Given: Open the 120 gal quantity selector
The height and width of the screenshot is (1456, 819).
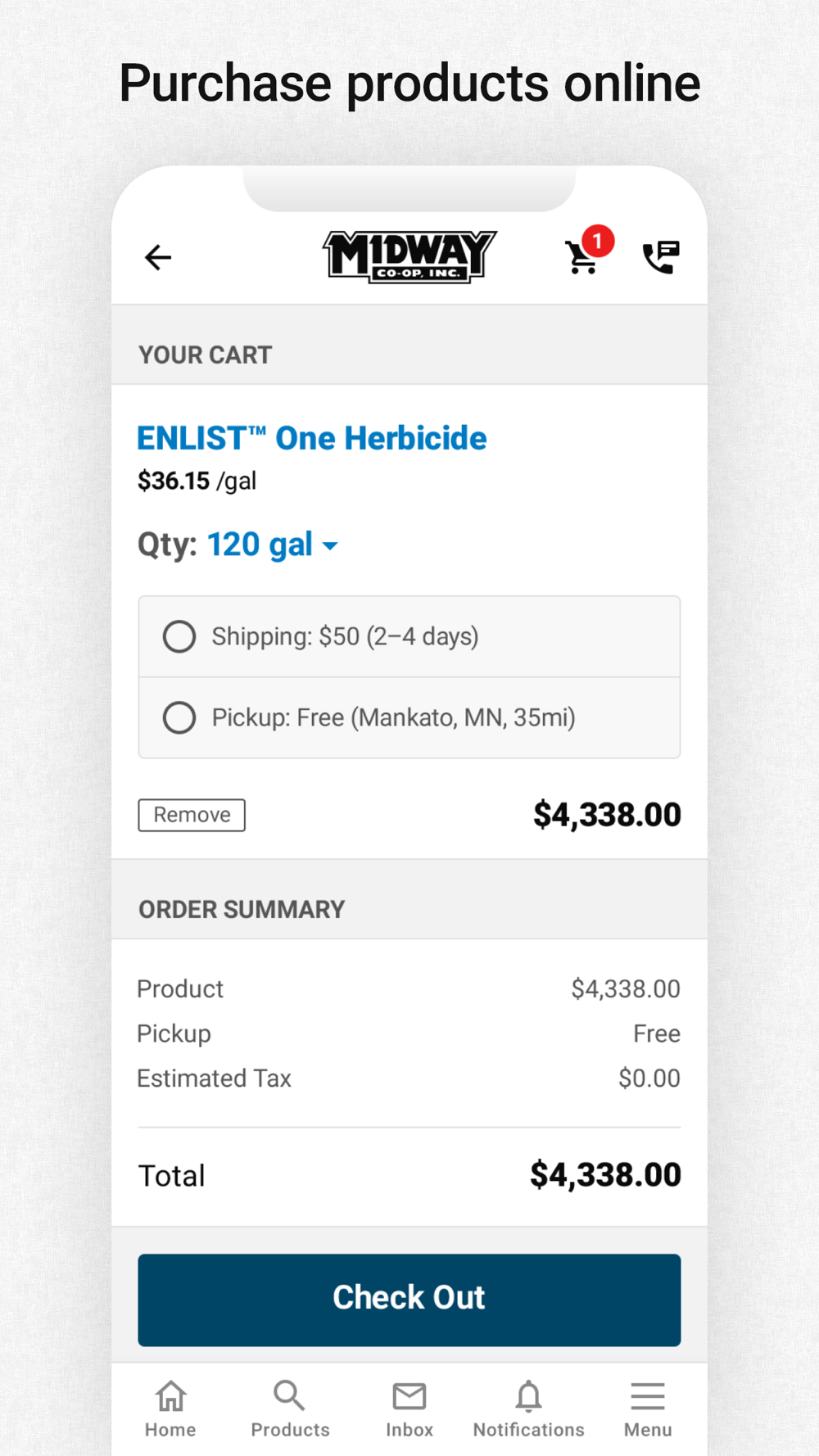Looking at the screenshot, I should pos(260,545).
